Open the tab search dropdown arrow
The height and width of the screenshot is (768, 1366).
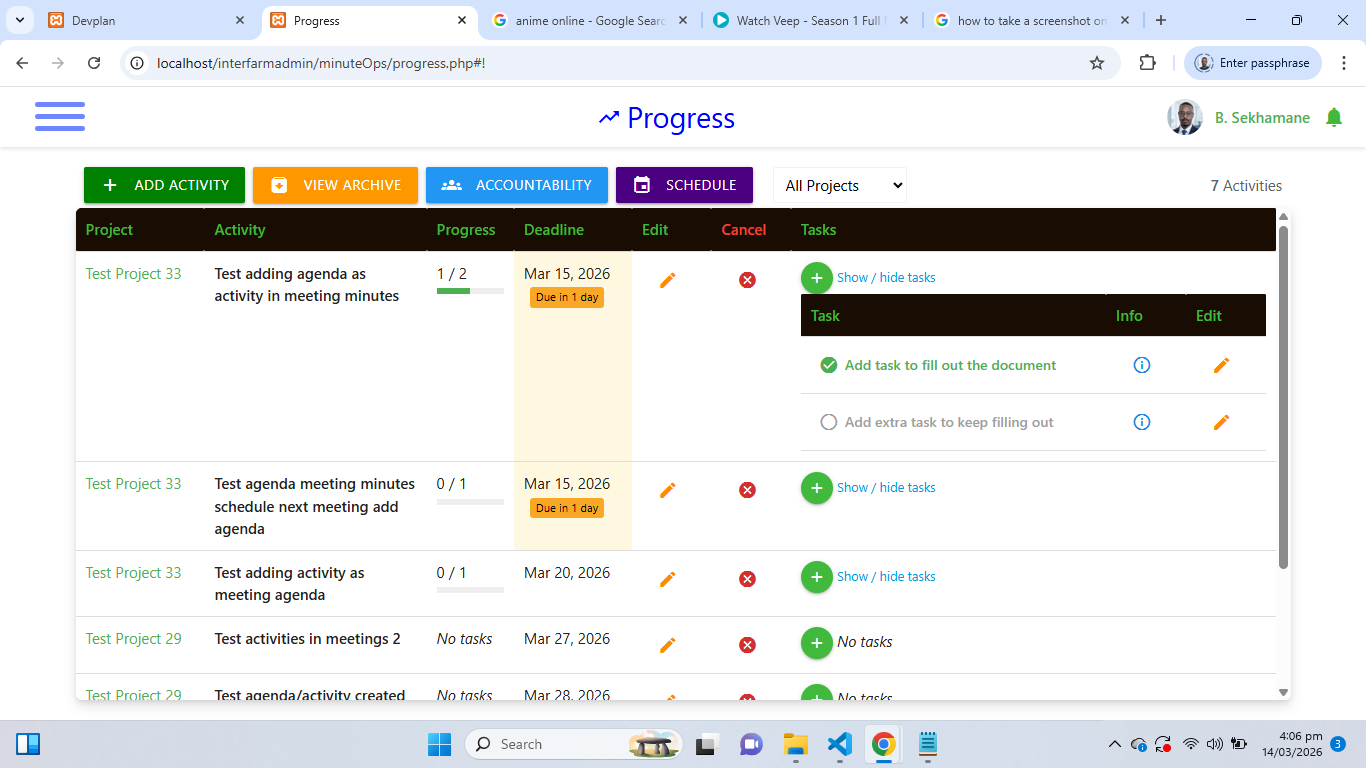pyautogui.click(x=20, y=20)
